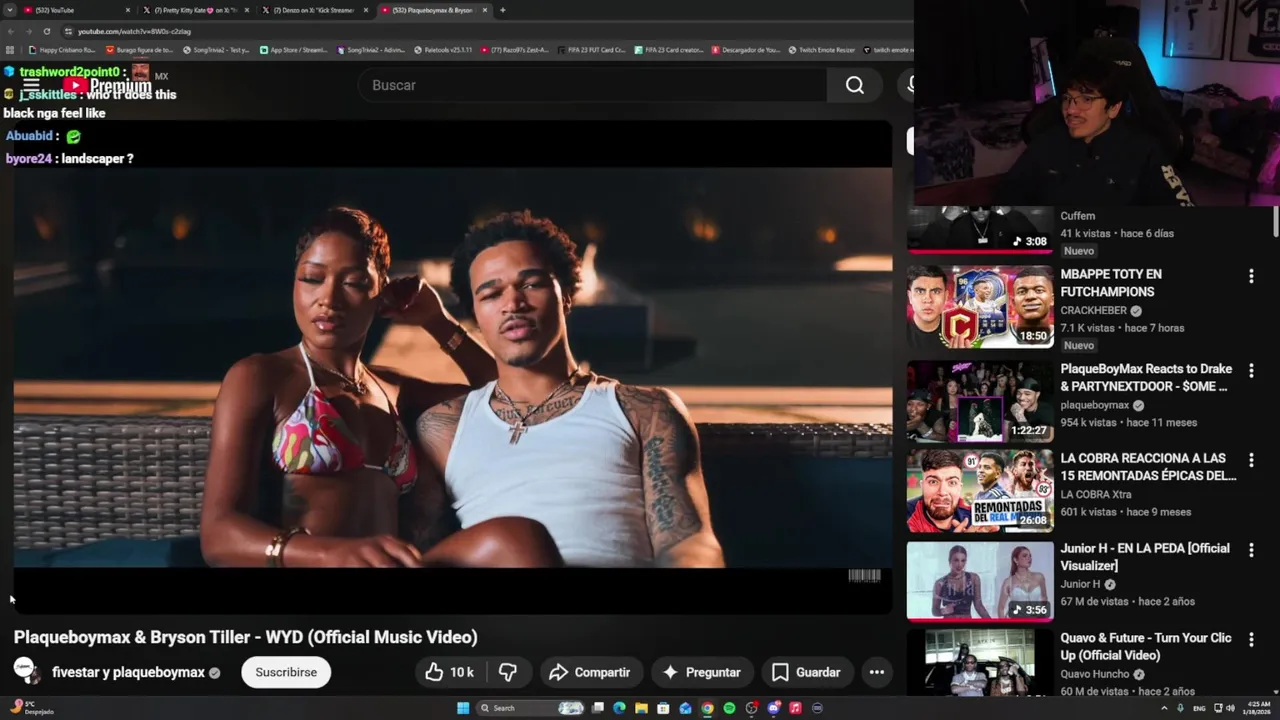Switch to the Pretty Kitty Kate X tab

(x=196, y=10)
